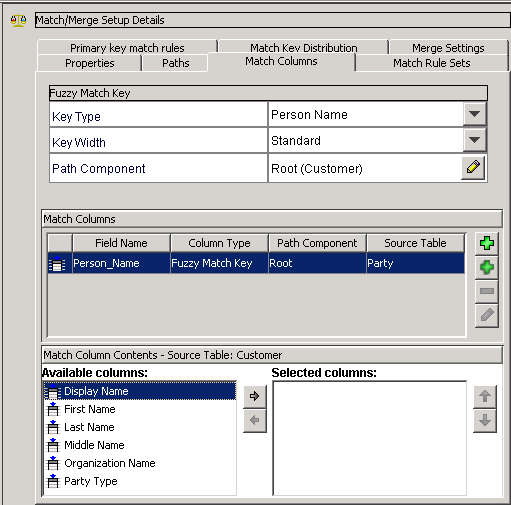Click the Field Name column header
Image resolution: width=511 pixels, height=505 pixels.
(121, 243)
